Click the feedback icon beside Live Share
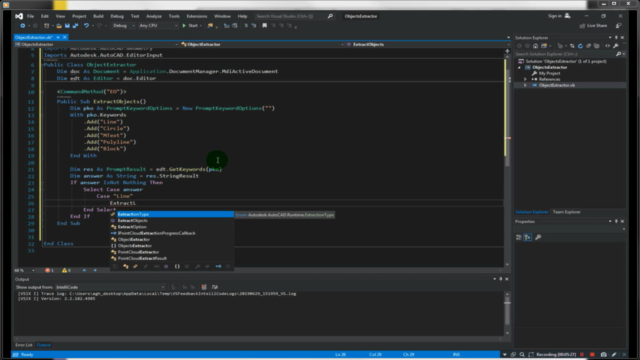Screen dimensions: 640x360 pos(619,26)
